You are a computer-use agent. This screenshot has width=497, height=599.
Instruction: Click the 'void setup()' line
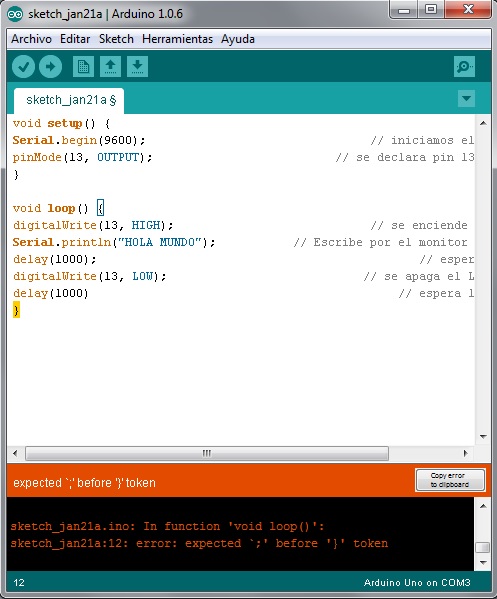62,123
